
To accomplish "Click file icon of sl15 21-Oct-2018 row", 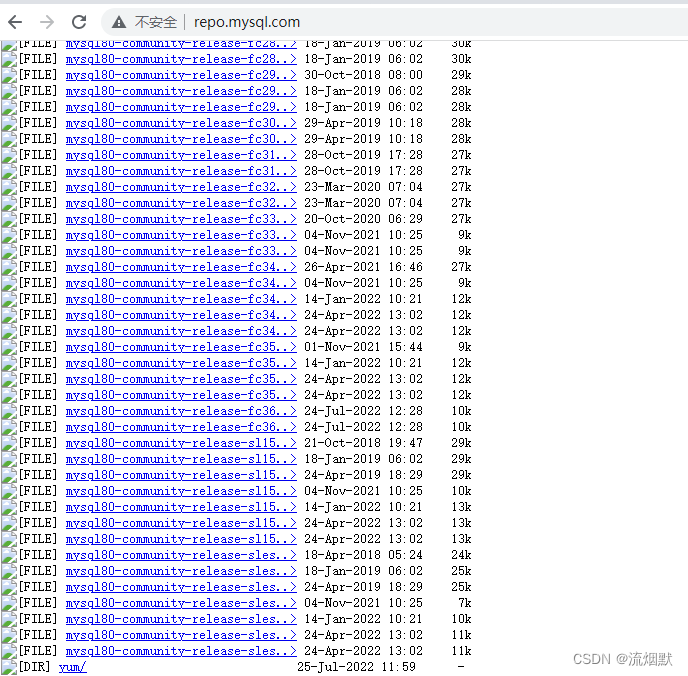I will click(9, 443).
